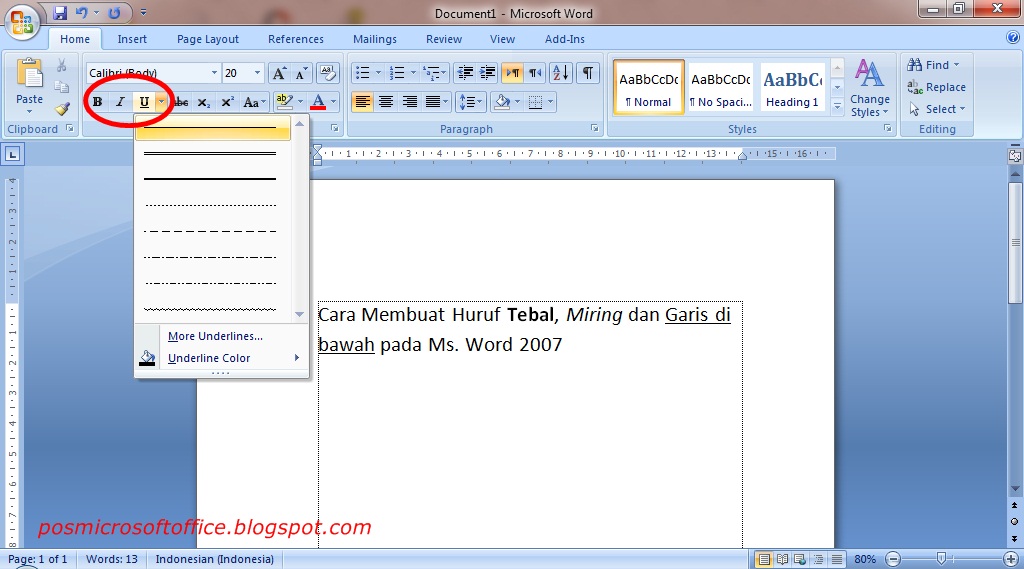
Task: Open the Review tab
Action: [444, 39]
